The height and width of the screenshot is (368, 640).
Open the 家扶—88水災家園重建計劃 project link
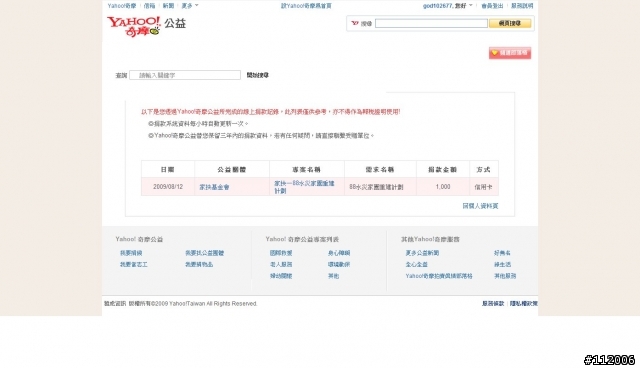point(304,187)
